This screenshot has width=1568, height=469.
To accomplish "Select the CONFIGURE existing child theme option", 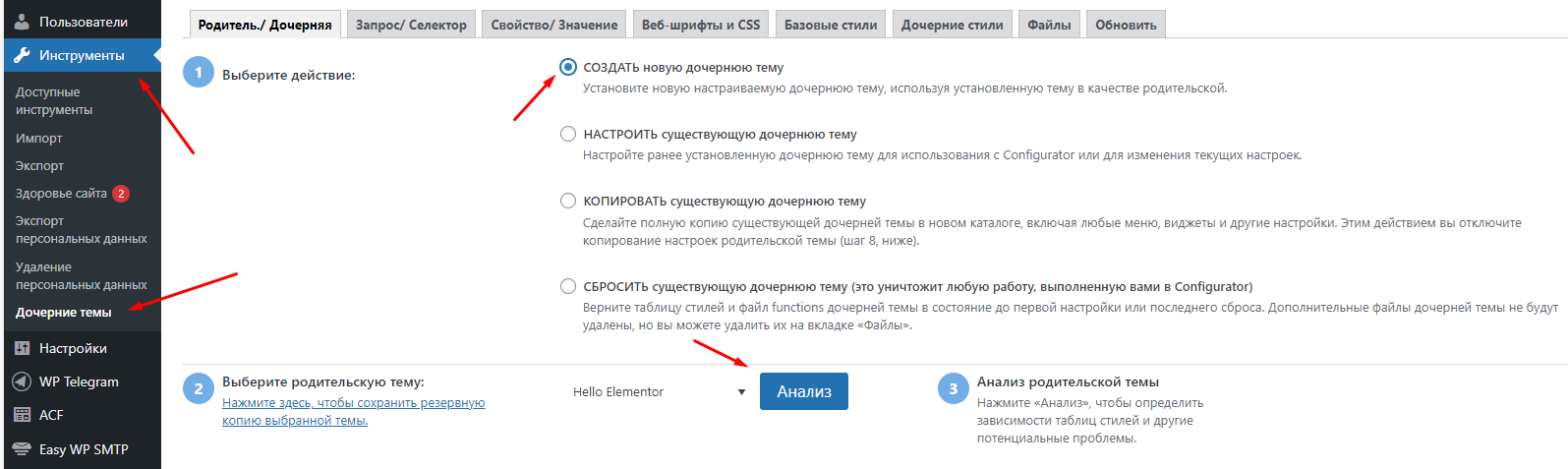I will [568, 134].
